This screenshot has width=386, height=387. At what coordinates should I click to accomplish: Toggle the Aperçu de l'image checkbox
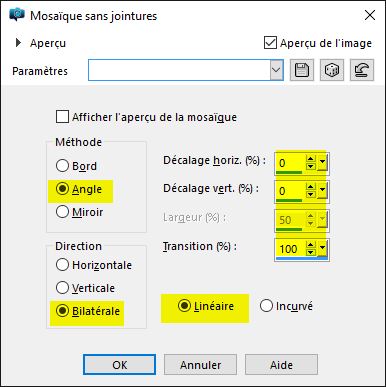tap(270, 43)
